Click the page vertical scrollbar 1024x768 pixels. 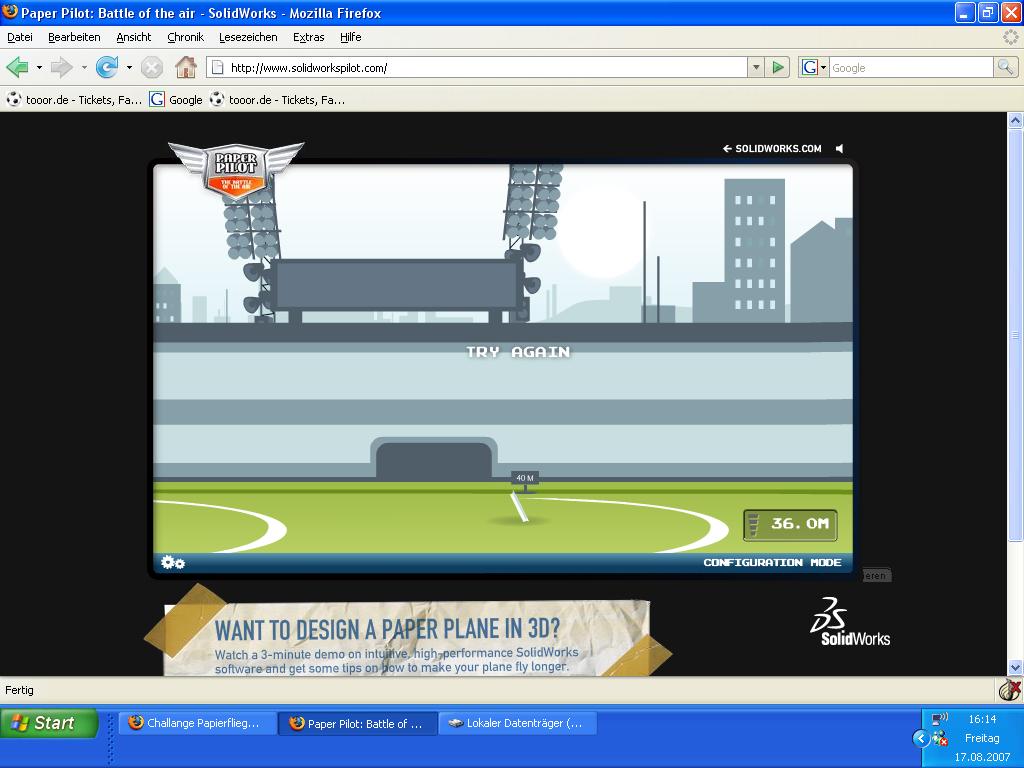(x=1015, y=400)
